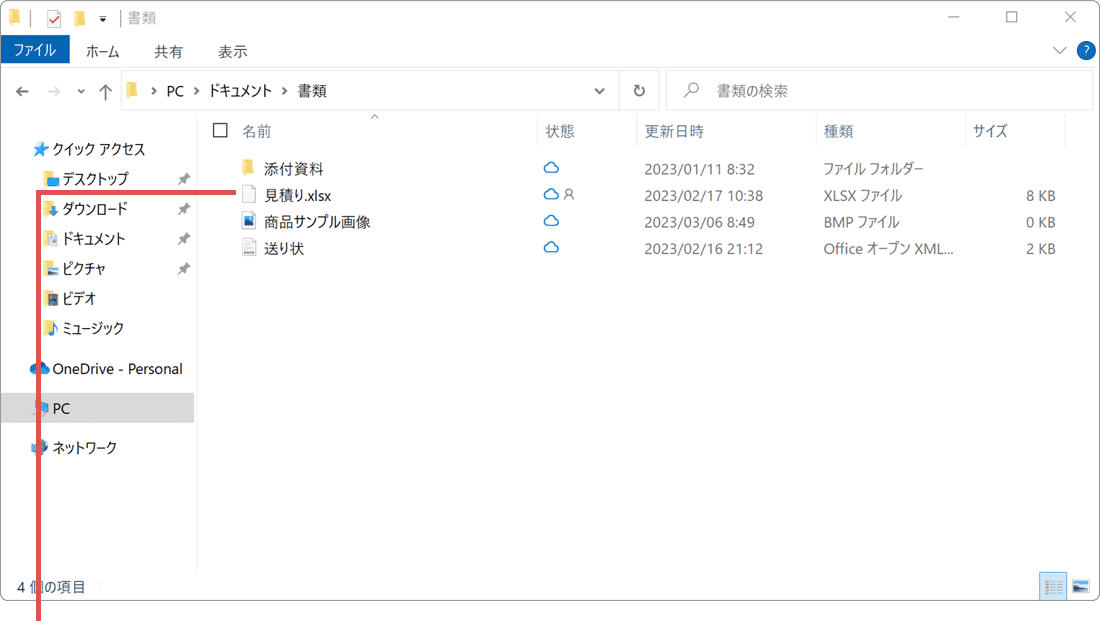This screenshot has width=1100, height=621.
Task: Expand the ribbon with the chevron
Action: pyautogui.click(x=1059, y=51)
